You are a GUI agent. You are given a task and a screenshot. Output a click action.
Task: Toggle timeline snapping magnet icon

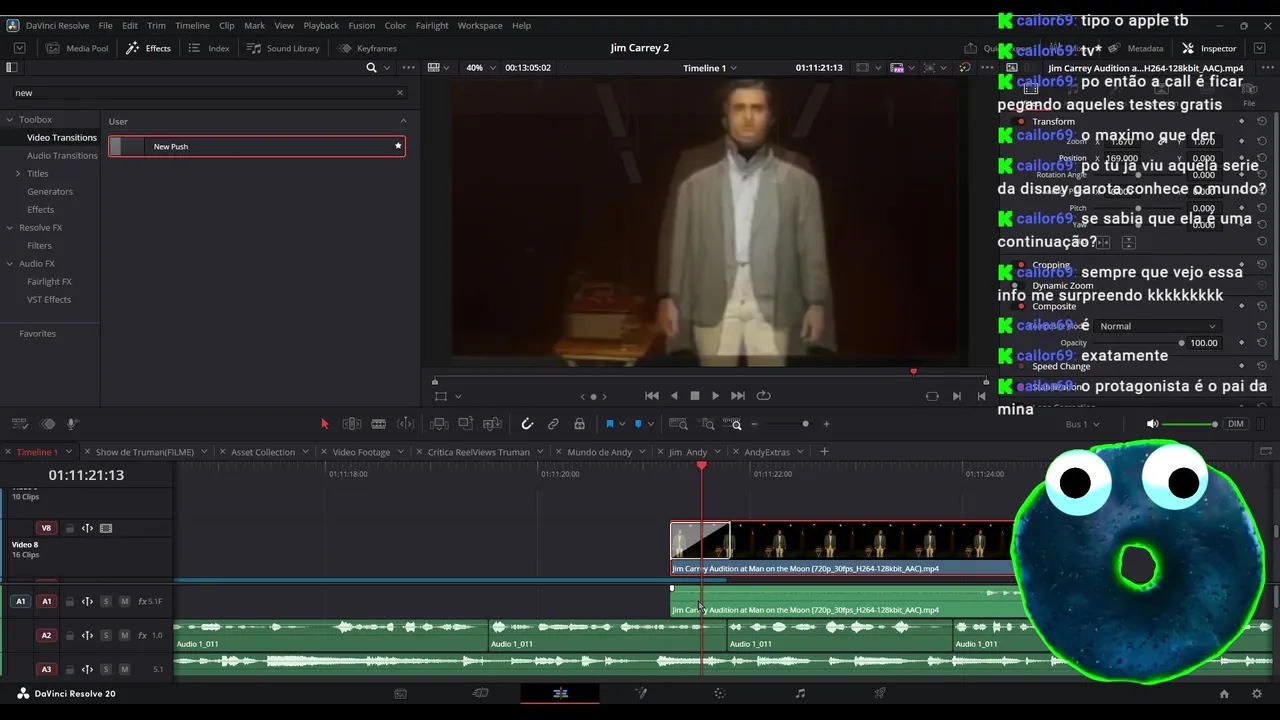[x=527, y=424]
